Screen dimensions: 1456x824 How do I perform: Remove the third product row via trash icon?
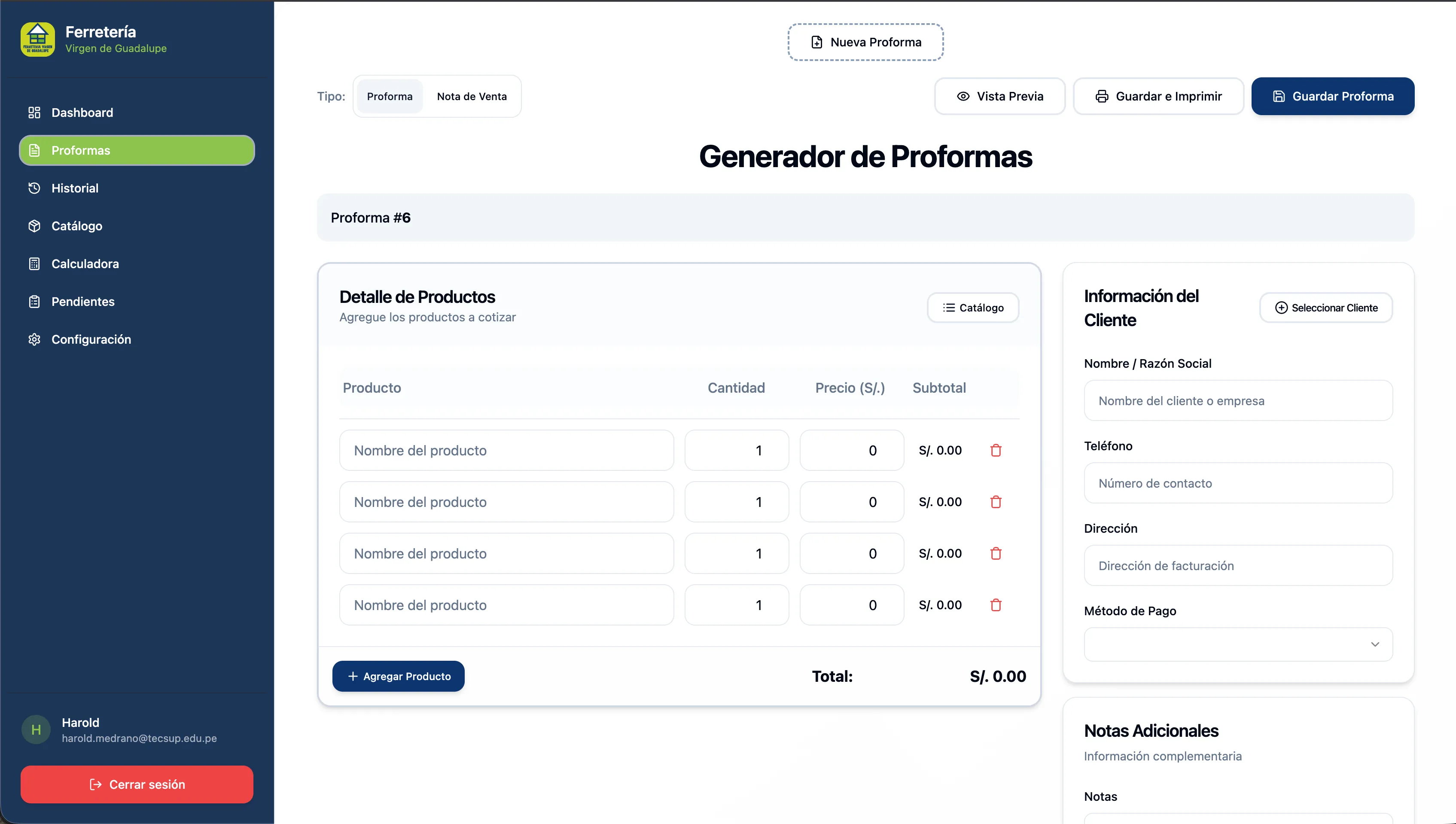click(x=996, y=553)
